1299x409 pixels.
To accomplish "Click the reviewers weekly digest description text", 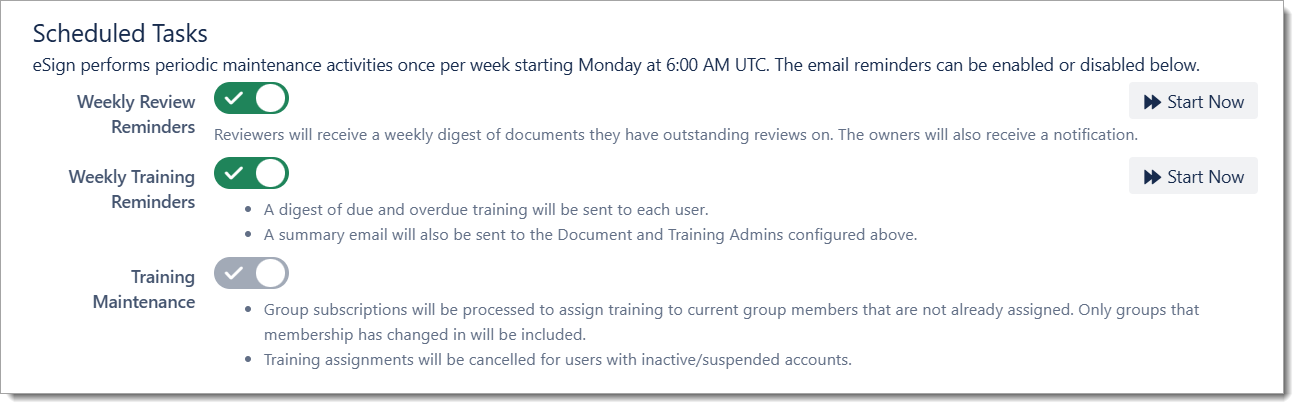I will [676, 134].
